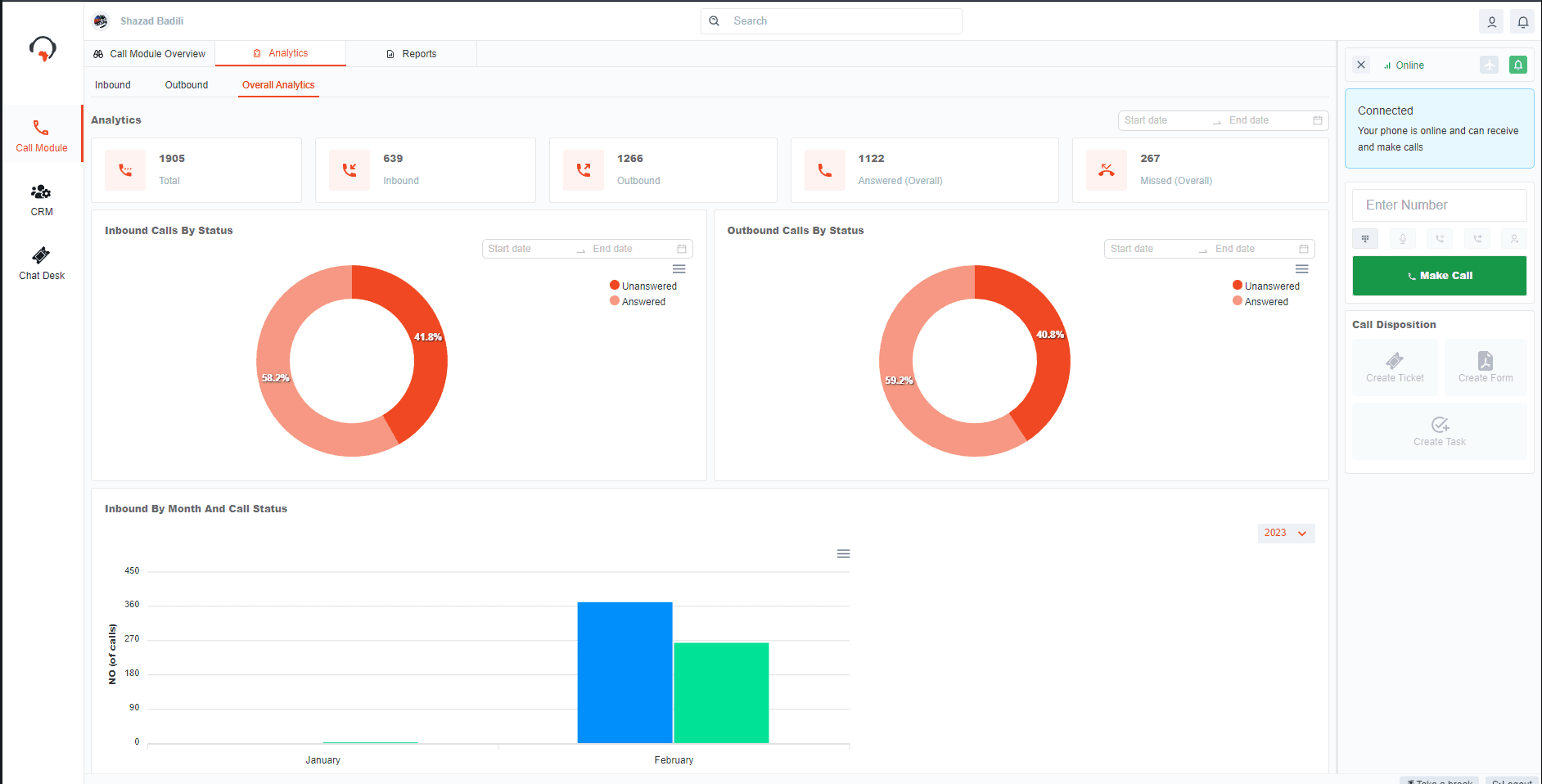
Task: Toggle green bell ringer in phone panel
Action: (1517, 65)
